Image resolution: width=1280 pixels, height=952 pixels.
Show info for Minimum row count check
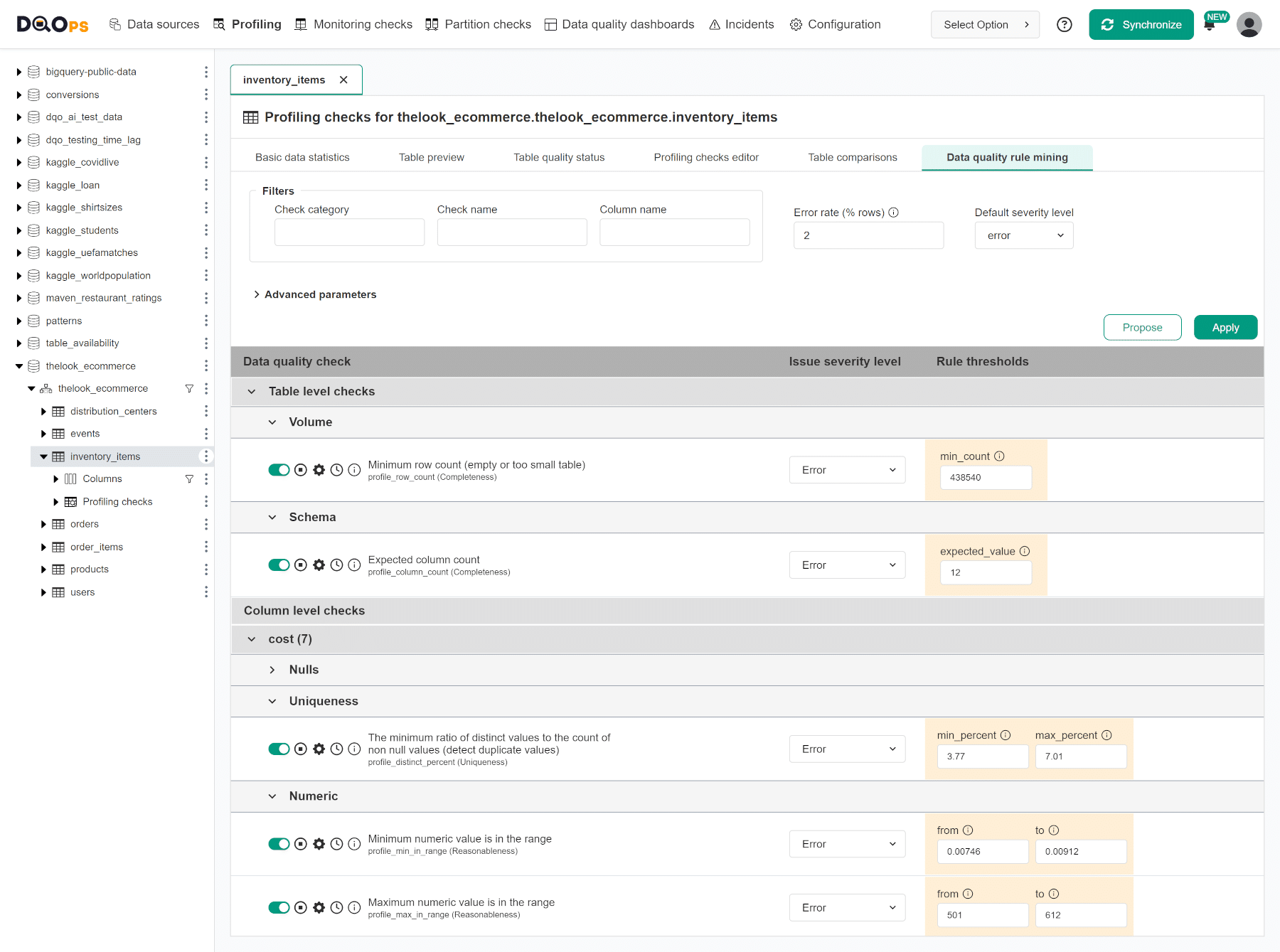354,470
